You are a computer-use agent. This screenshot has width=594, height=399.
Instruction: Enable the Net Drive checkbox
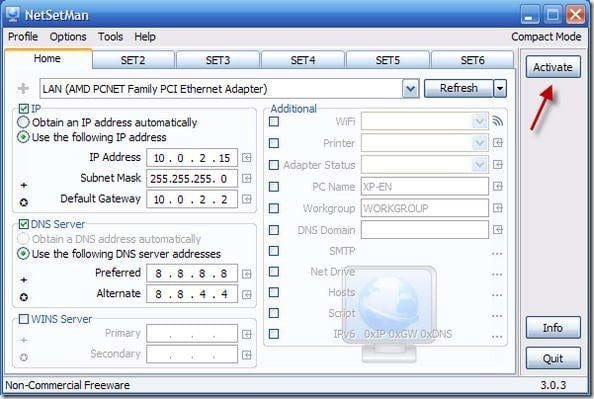pos(274,272)
